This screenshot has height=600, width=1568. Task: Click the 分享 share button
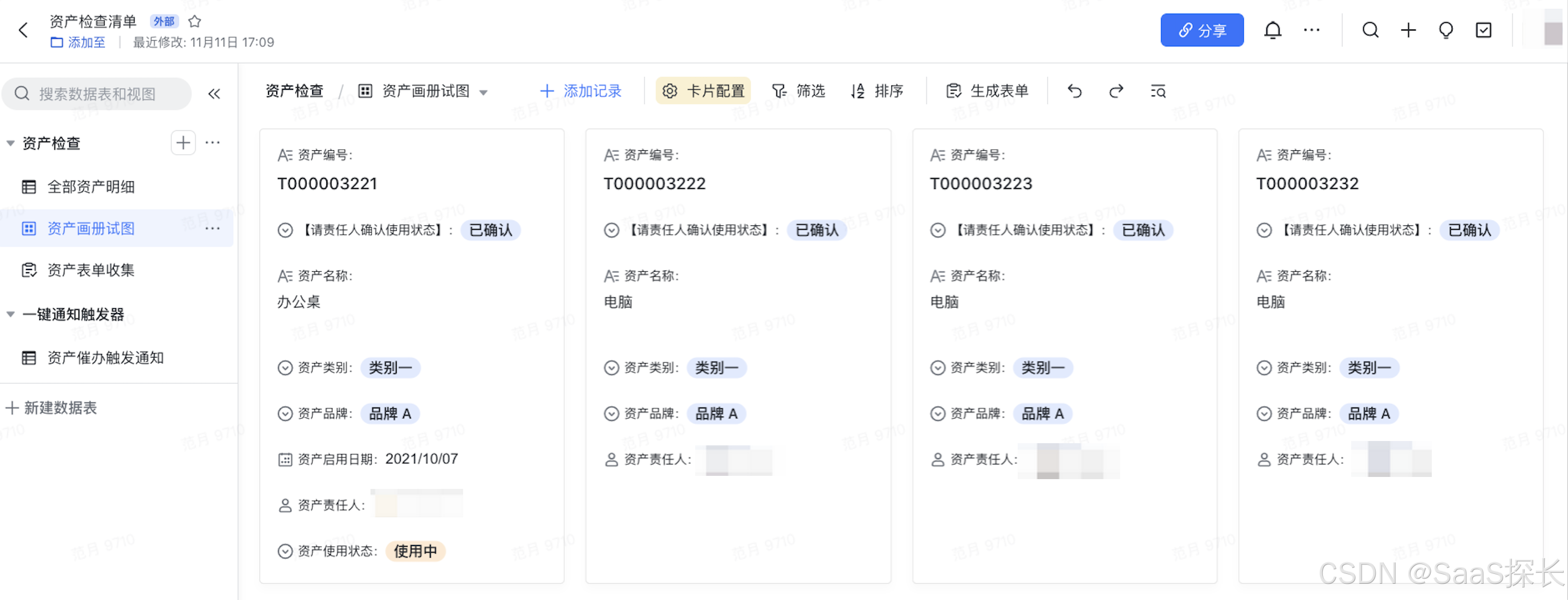1201,30
